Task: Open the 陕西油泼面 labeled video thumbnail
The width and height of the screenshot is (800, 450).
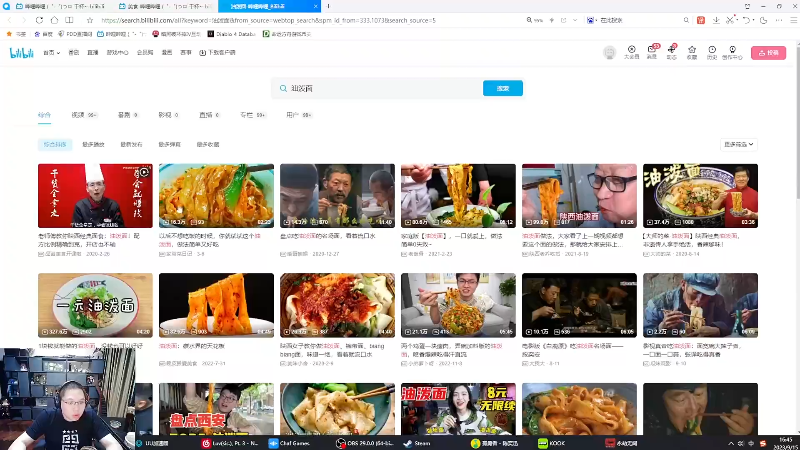Action: coord(579,196)
